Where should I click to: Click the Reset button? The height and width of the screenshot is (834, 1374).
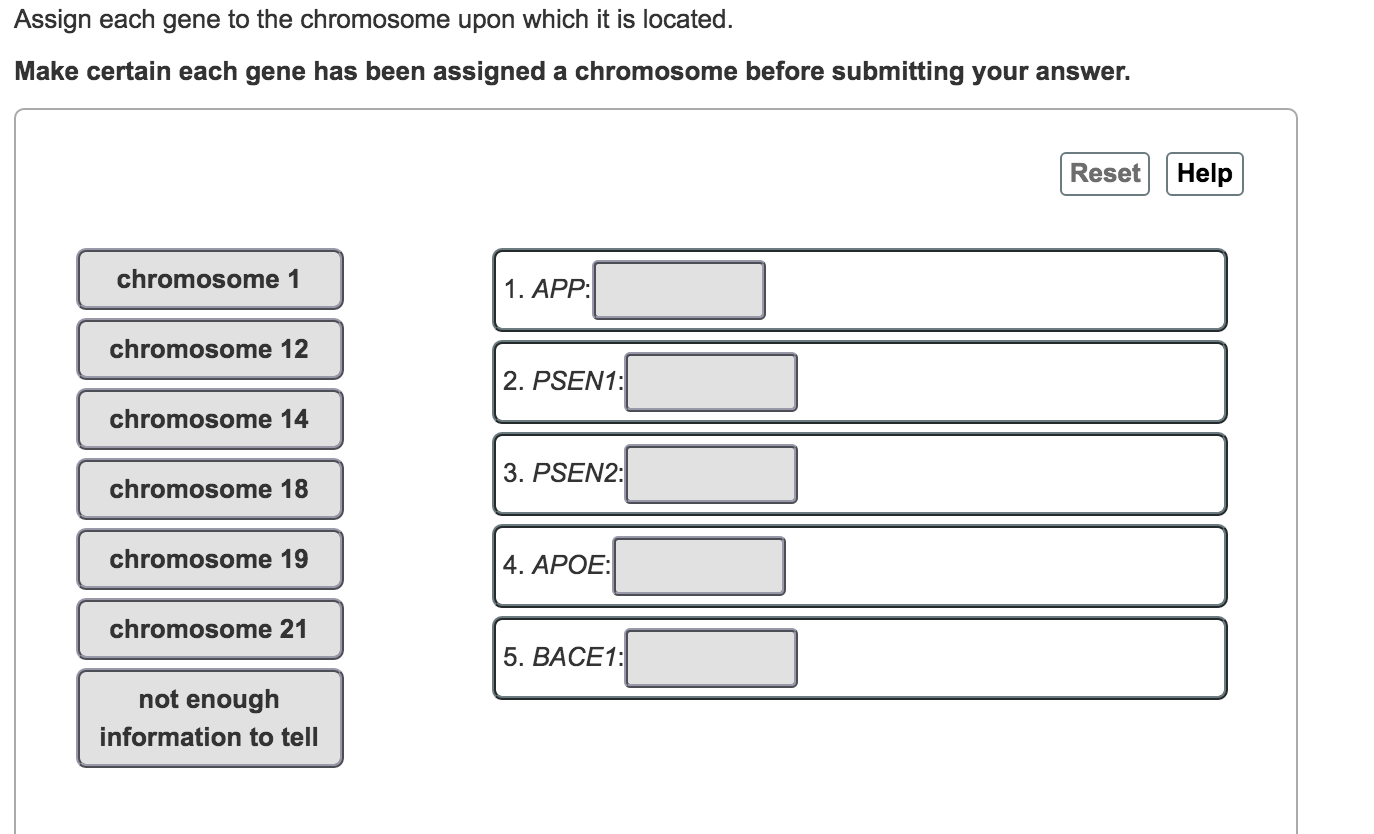1105,173
